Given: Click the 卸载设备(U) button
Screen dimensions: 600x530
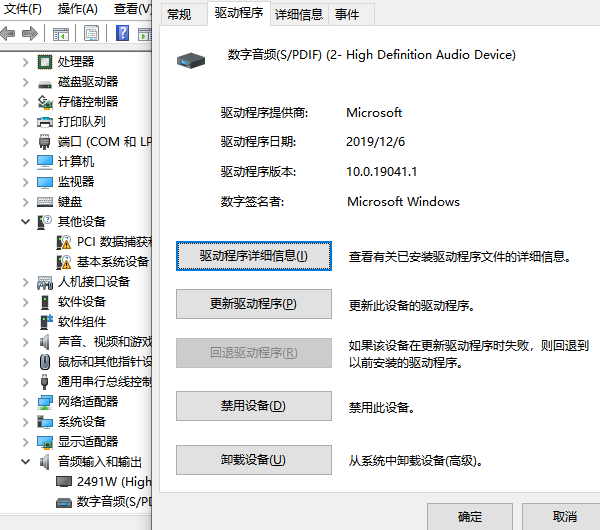Looking at the screenshot, I should [x=254, y=460].
